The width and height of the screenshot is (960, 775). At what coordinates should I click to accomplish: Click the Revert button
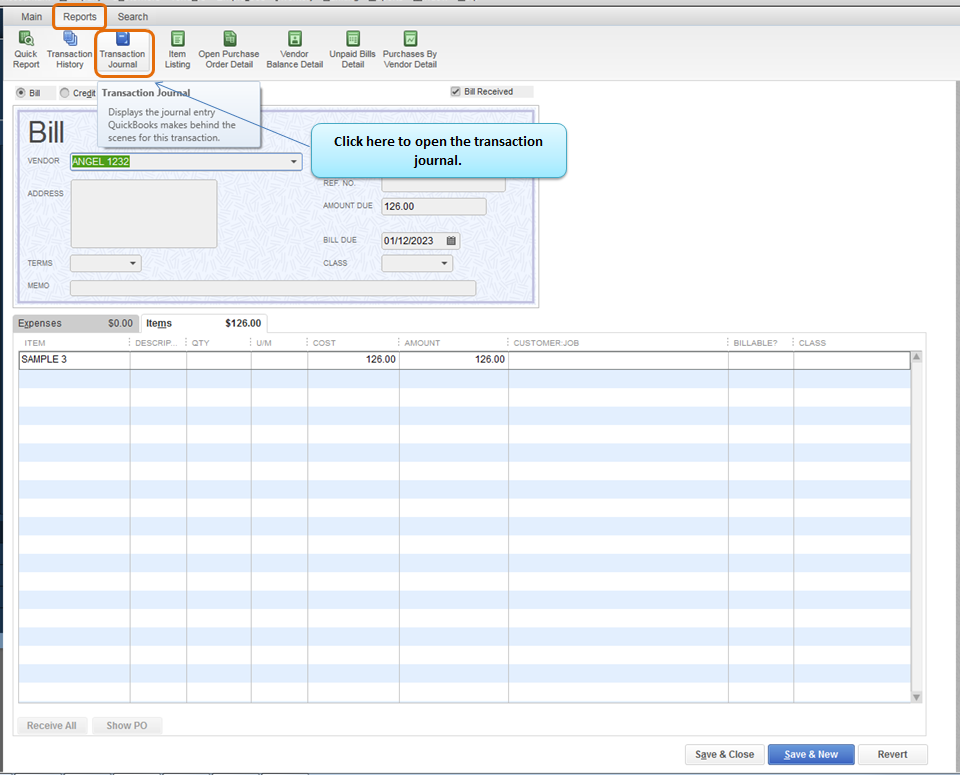893,754
